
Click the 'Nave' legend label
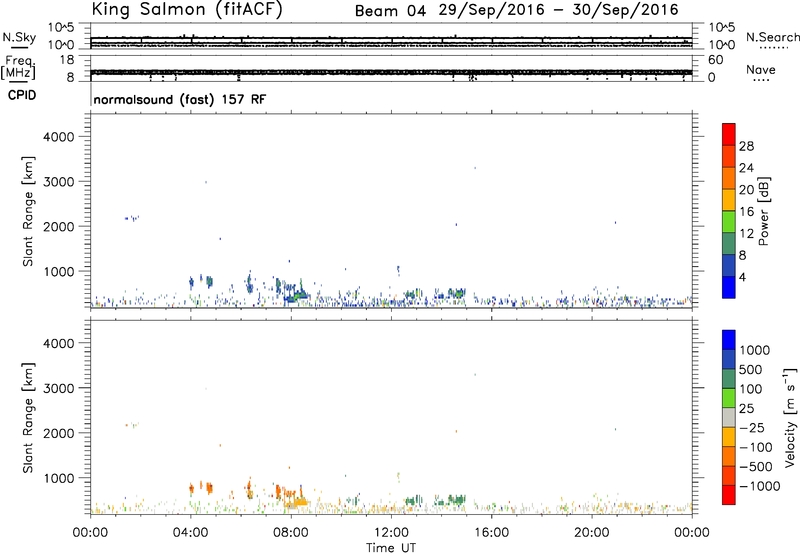coord(761,70)
